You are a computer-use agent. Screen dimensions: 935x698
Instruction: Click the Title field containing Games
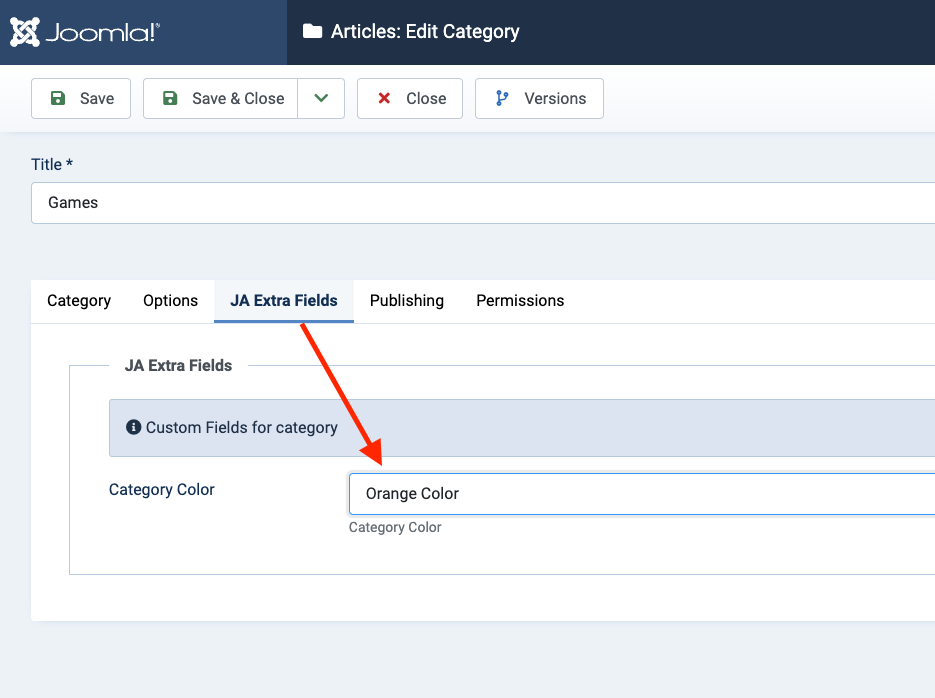(x=480, y=202)
